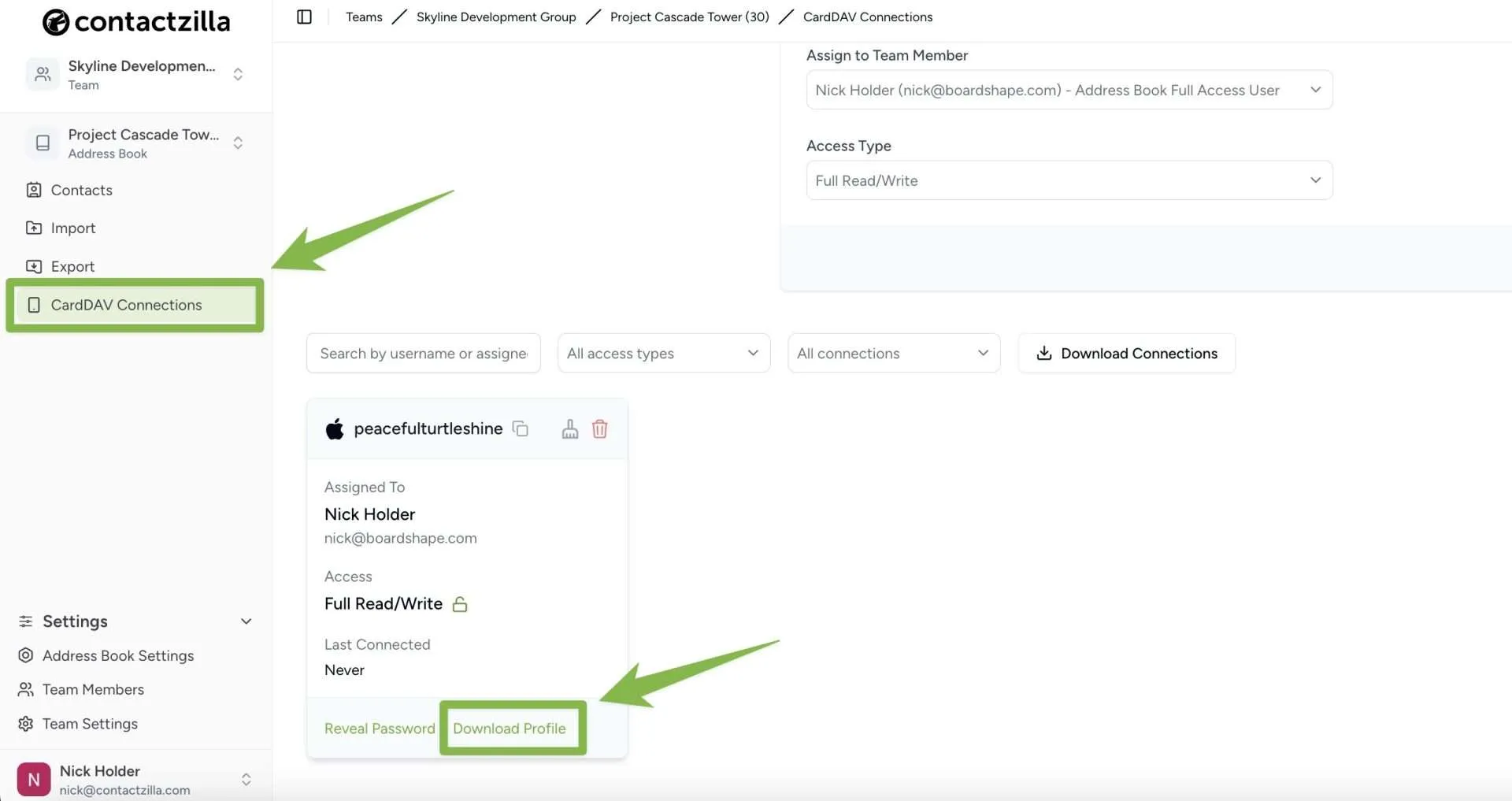Toggle the sidebar panel icon
Viewport: 1512px width, 801px height.
(304, 17)
